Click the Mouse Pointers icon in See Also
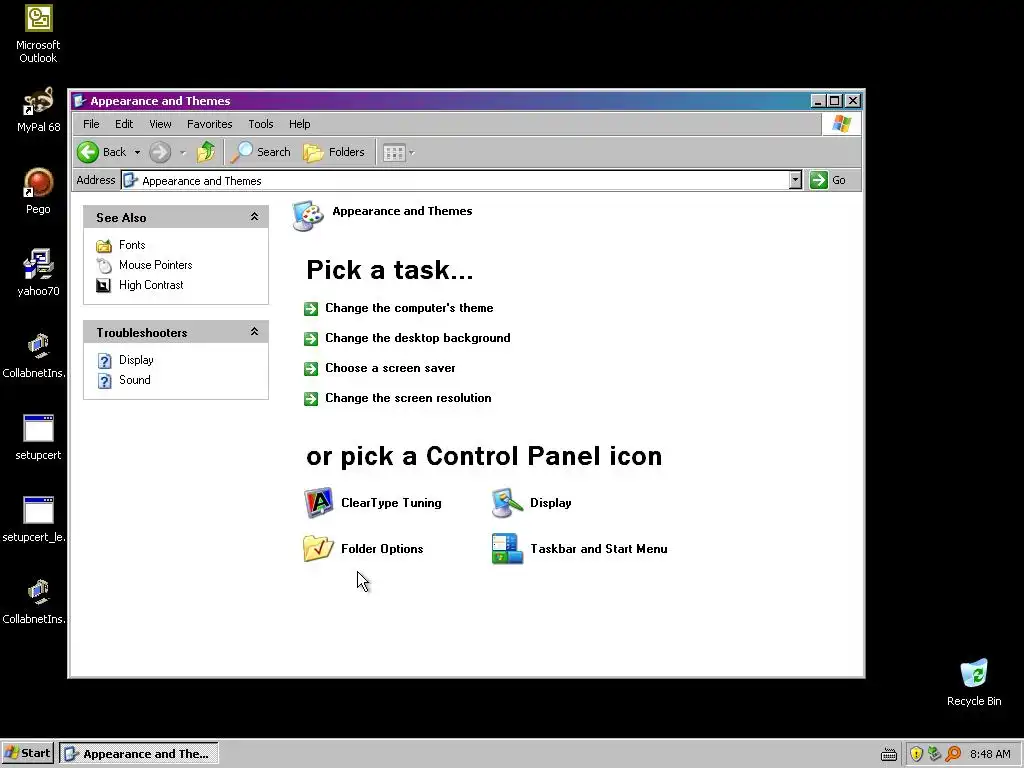1024x768 pixels. 104,265
